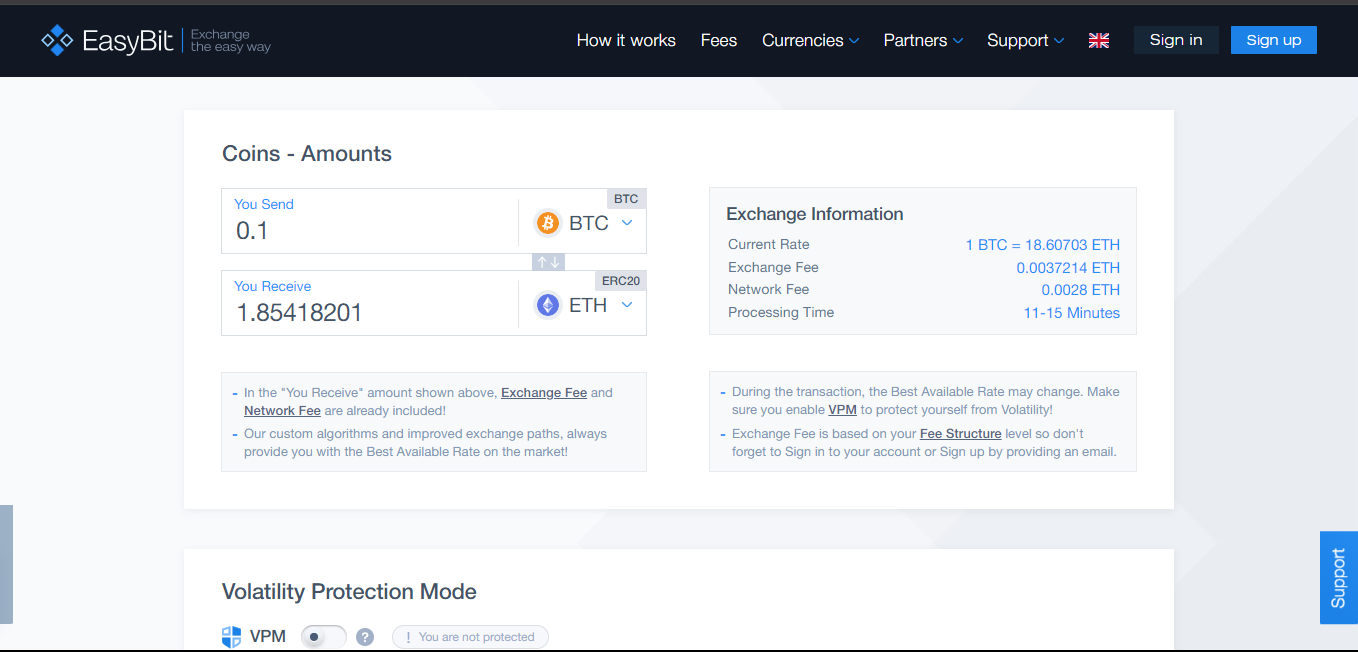Click the 'Volatility Protection Mode' heading

click(x=349, y=591)
